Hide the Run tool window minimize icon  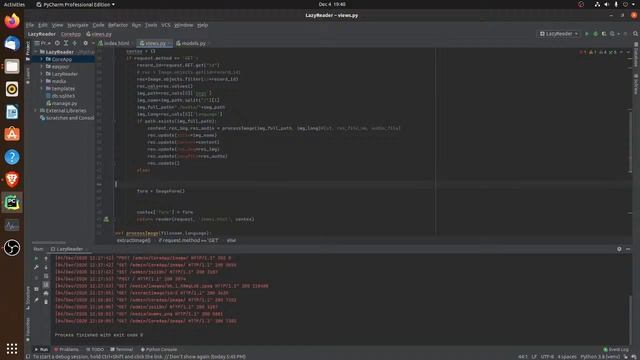(x=628, y=249)
